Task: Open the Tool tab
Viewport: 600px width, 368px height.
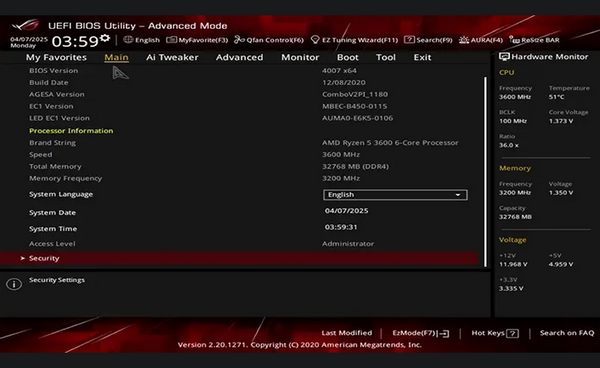Action: [x=386, y=57]
